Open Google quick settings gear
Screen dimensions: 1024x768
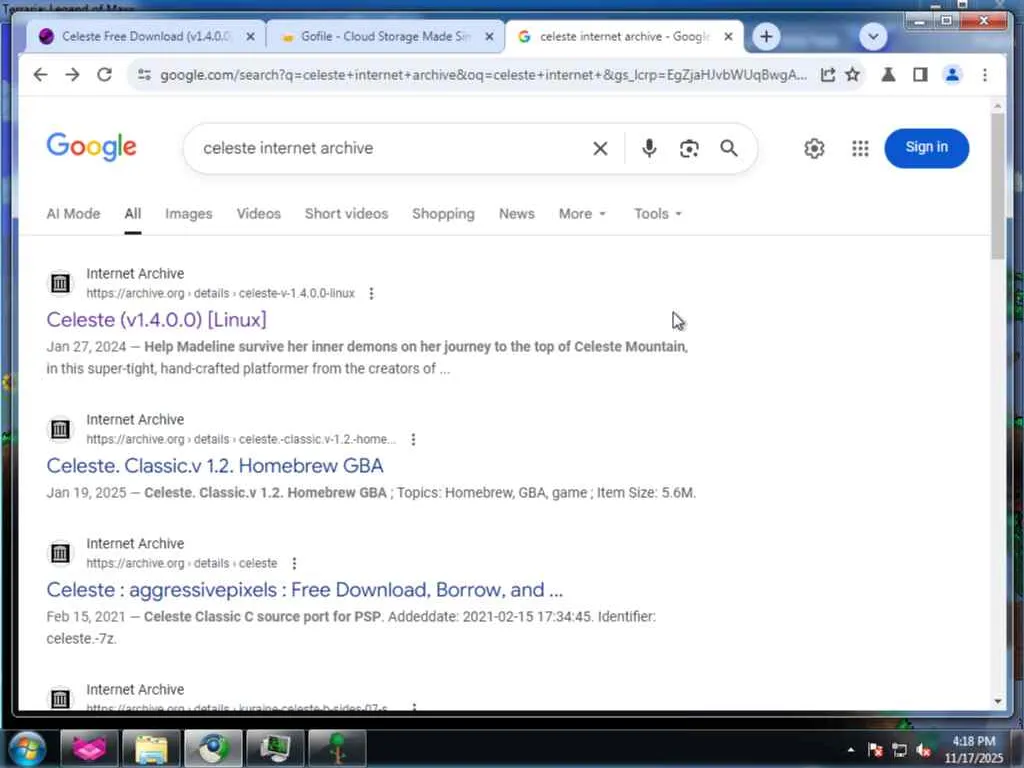pos(814,149)
